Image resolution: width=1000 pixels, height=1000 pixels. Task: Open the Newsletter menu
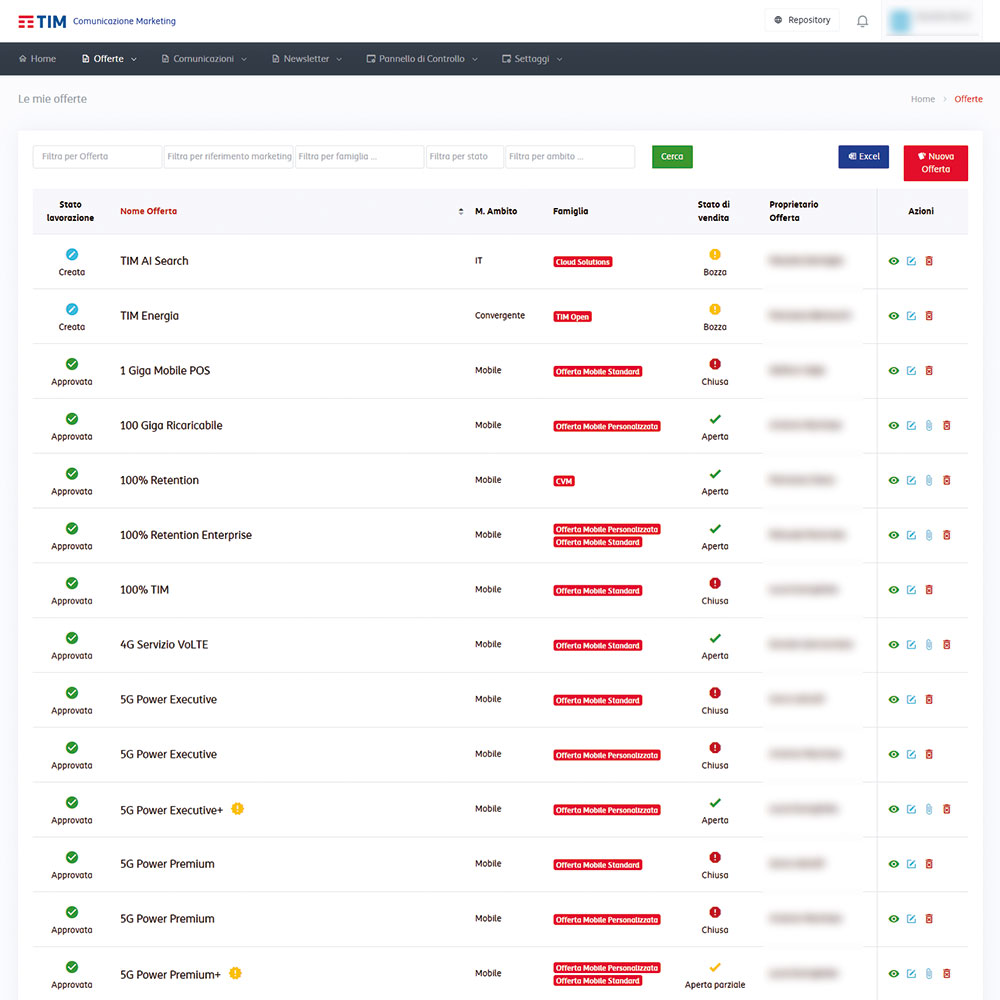[x=306, y=59]
